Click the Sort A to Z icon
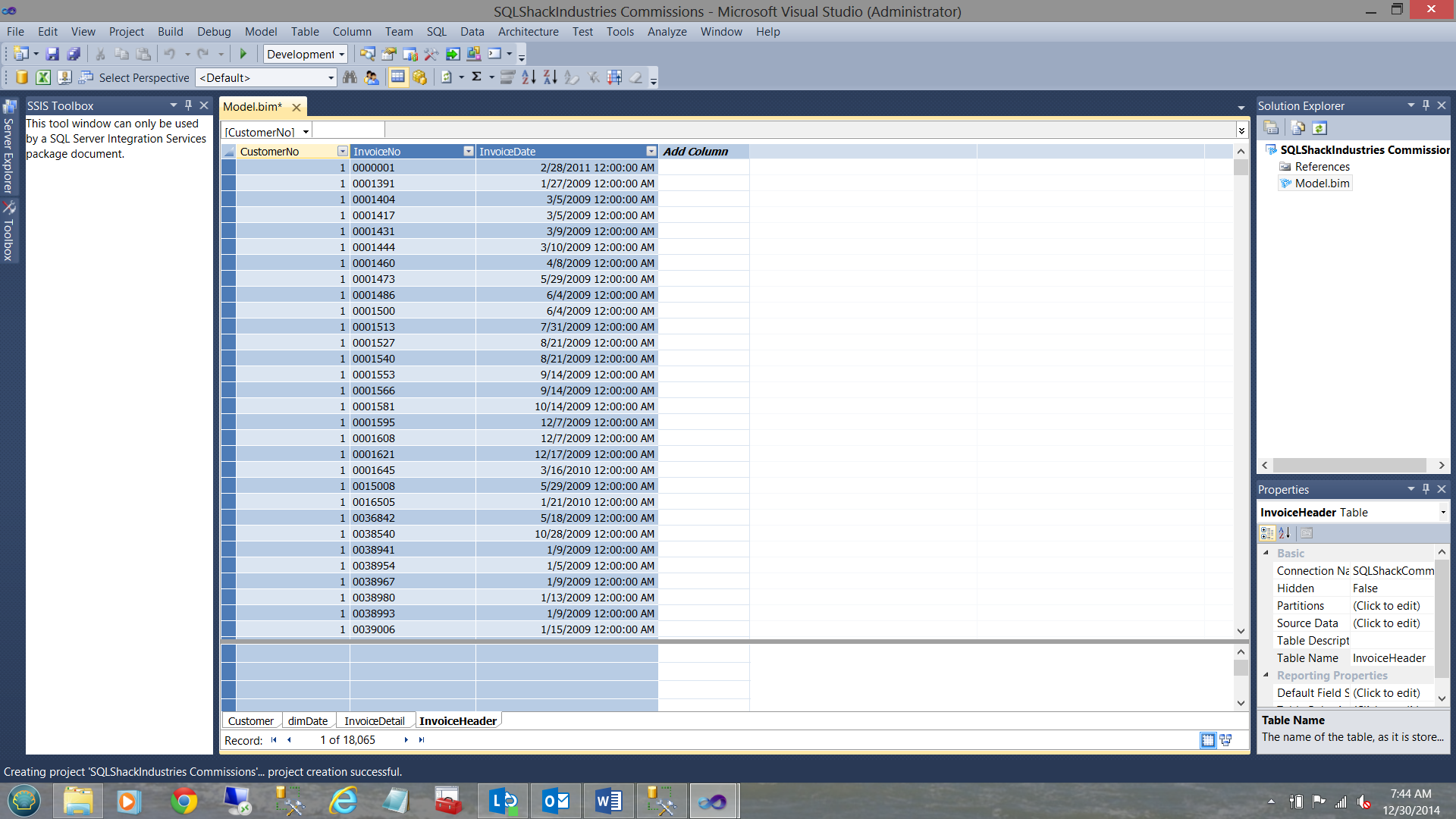This screenshot has height=819, width=1456. tap(529, 77)
